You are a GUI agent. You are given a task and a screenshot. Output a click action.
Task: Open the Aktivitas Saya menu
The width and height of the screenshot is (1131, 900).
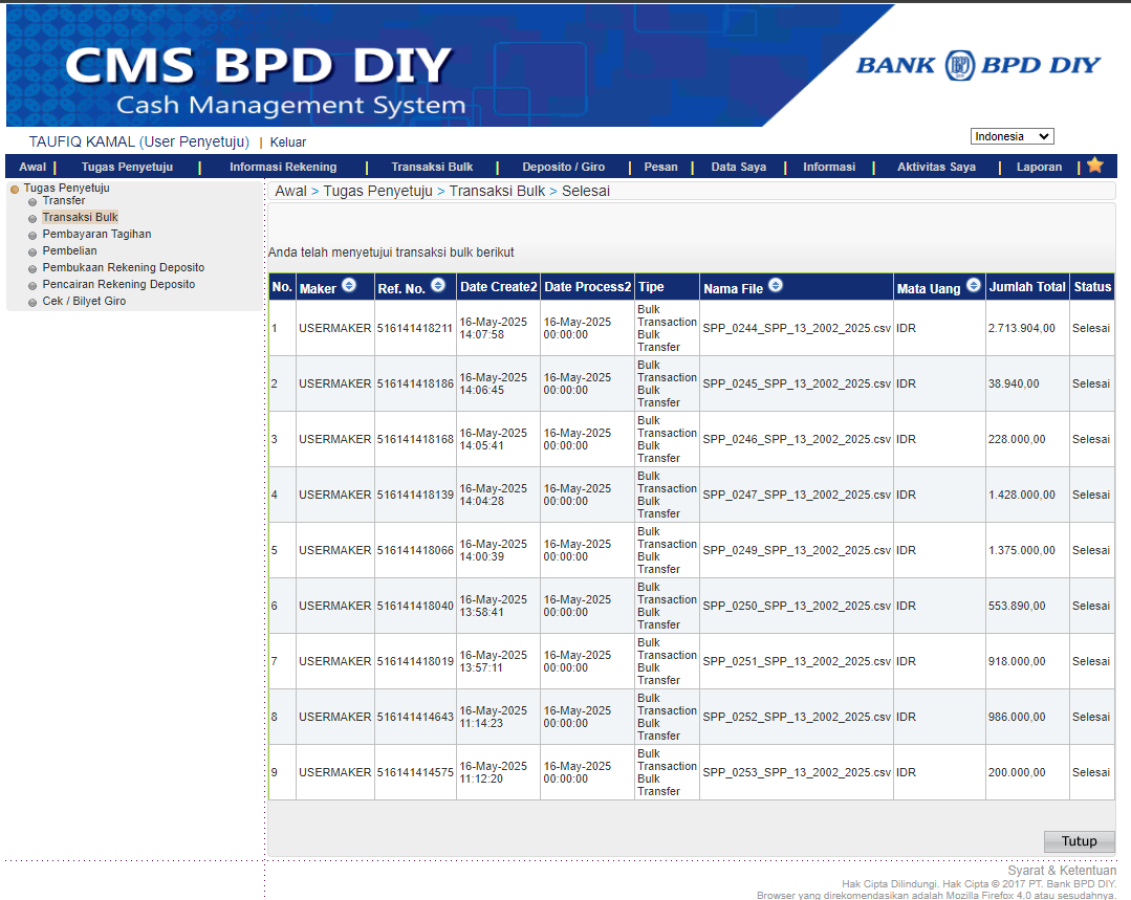click(936, 167)
